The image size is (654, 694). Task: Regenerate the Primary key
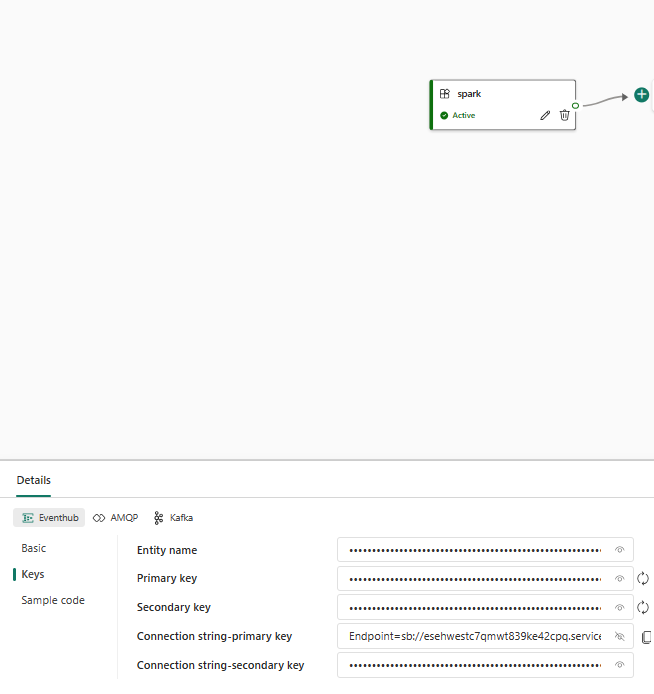(x=644, y=578)
